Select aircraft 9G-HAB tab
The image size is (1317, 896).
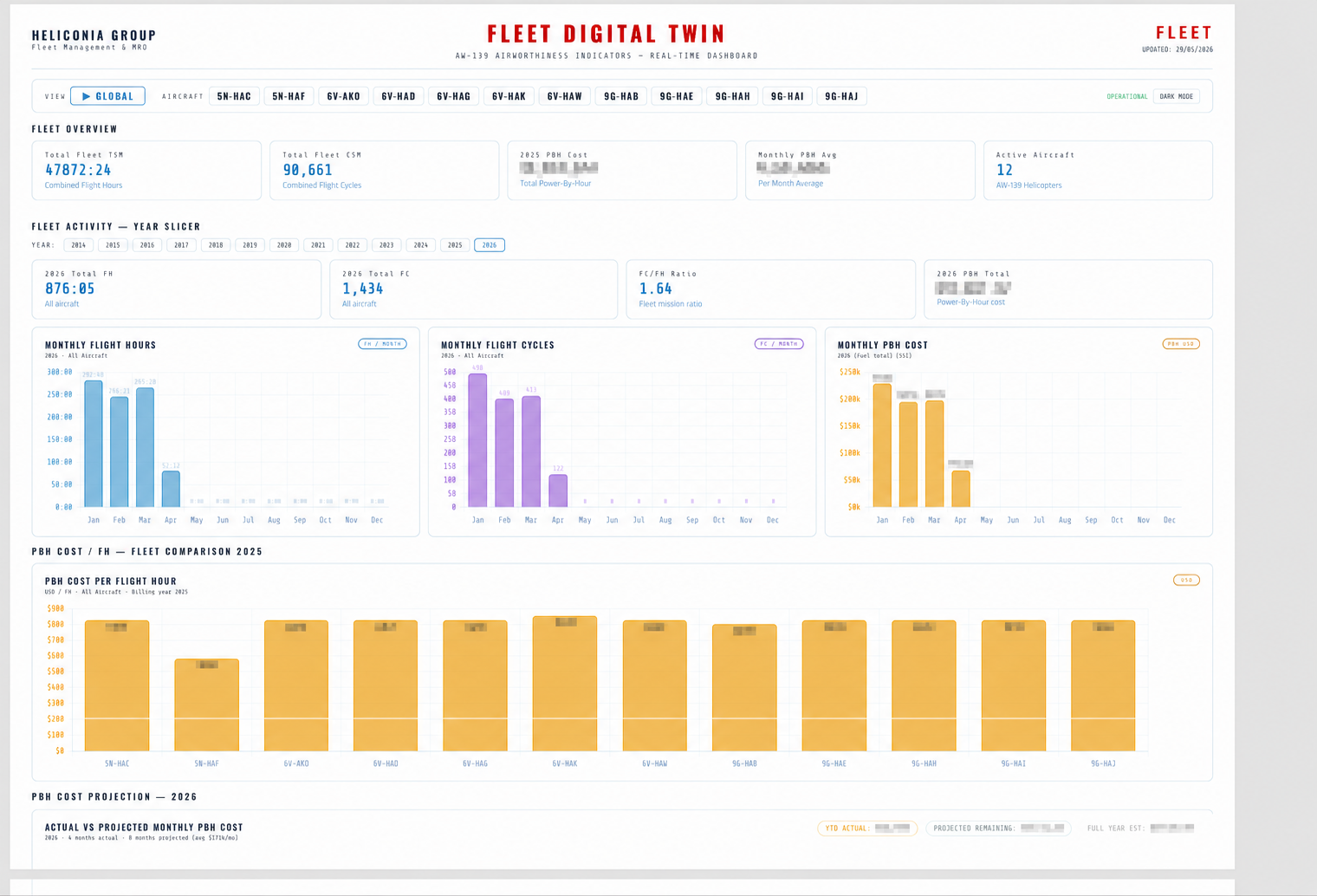pos(621,96)
